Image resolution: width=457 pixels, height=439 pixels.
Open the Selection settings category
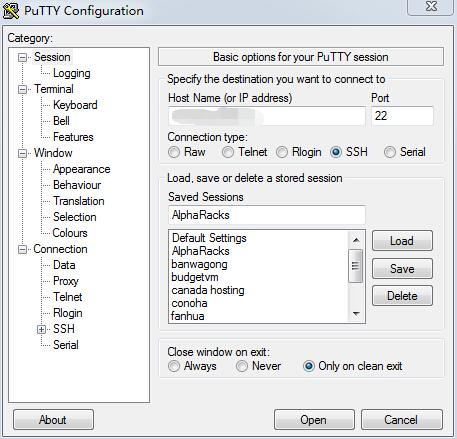[75, 217]
